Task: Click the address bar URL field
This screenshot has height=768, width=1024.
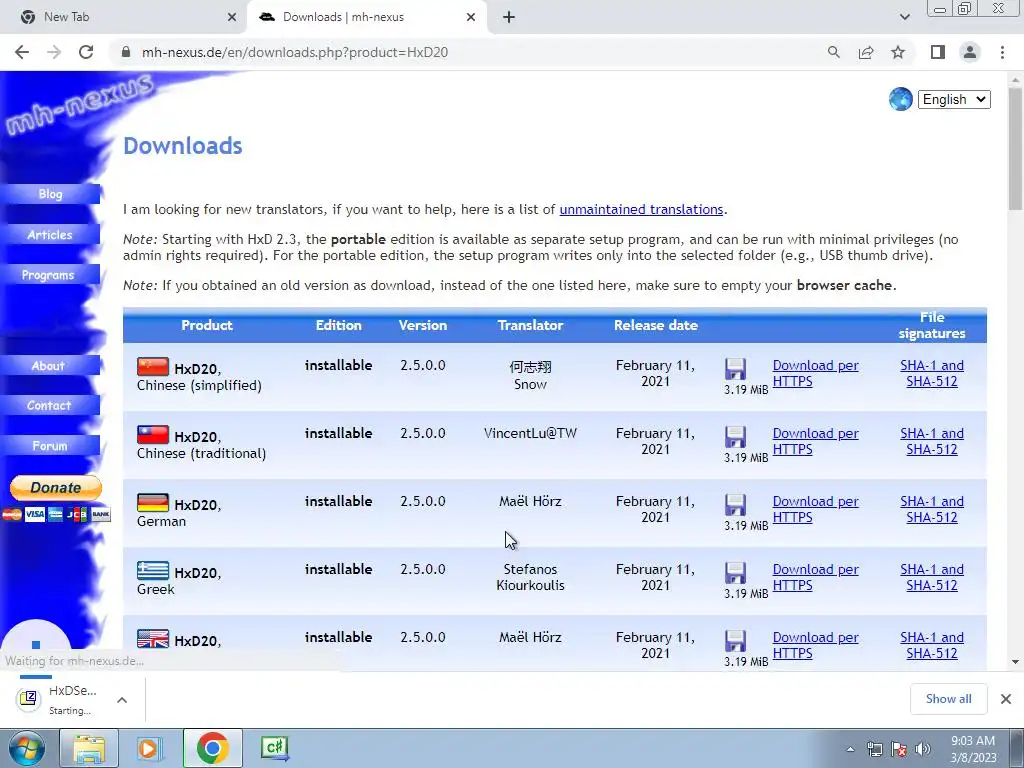Action: (x=470, y=52)
